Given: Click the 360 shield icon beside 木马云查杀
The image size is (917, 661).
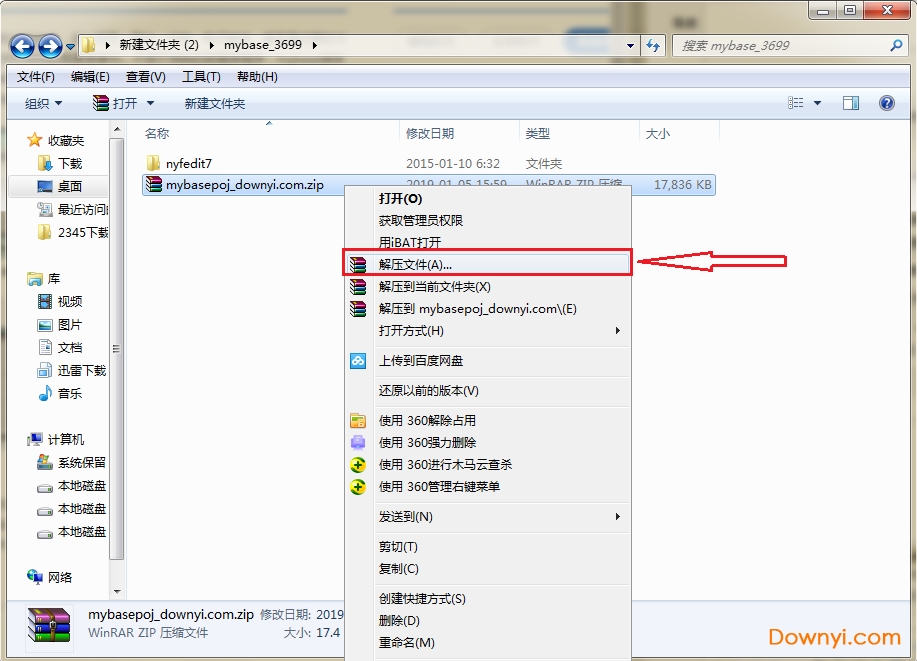Looking at the screenshot, I should point(358,464).
